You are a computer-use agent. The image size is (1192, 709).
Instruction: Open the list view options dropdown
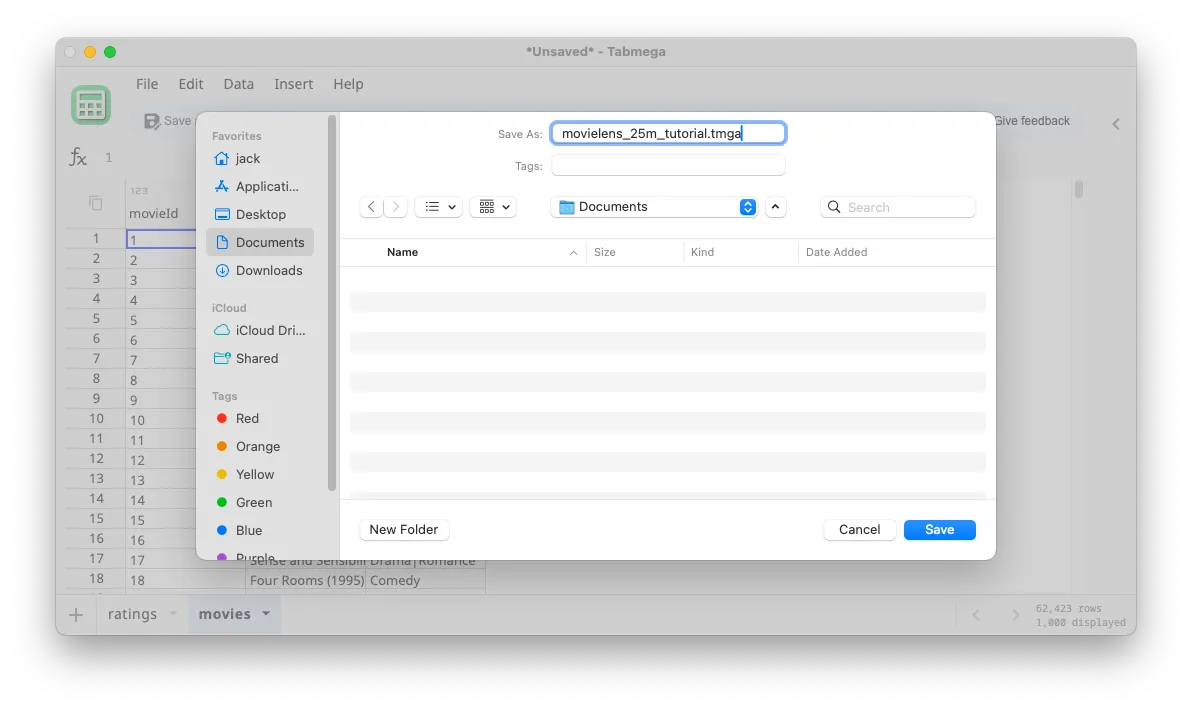coord(438,206)
